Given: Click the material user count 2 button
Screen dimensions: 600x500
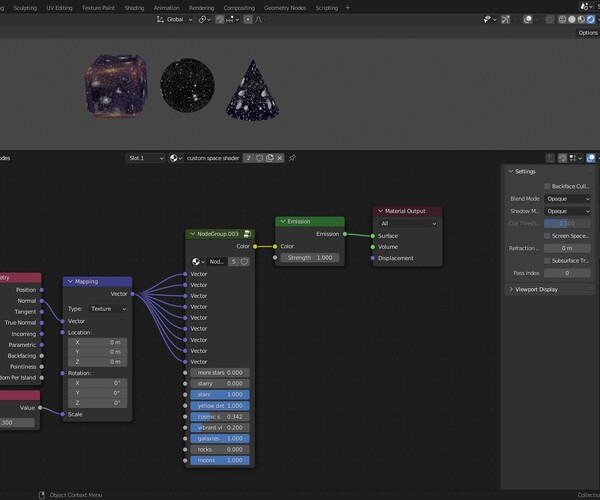Looking at the screenshot, I should tap(248, 158).
